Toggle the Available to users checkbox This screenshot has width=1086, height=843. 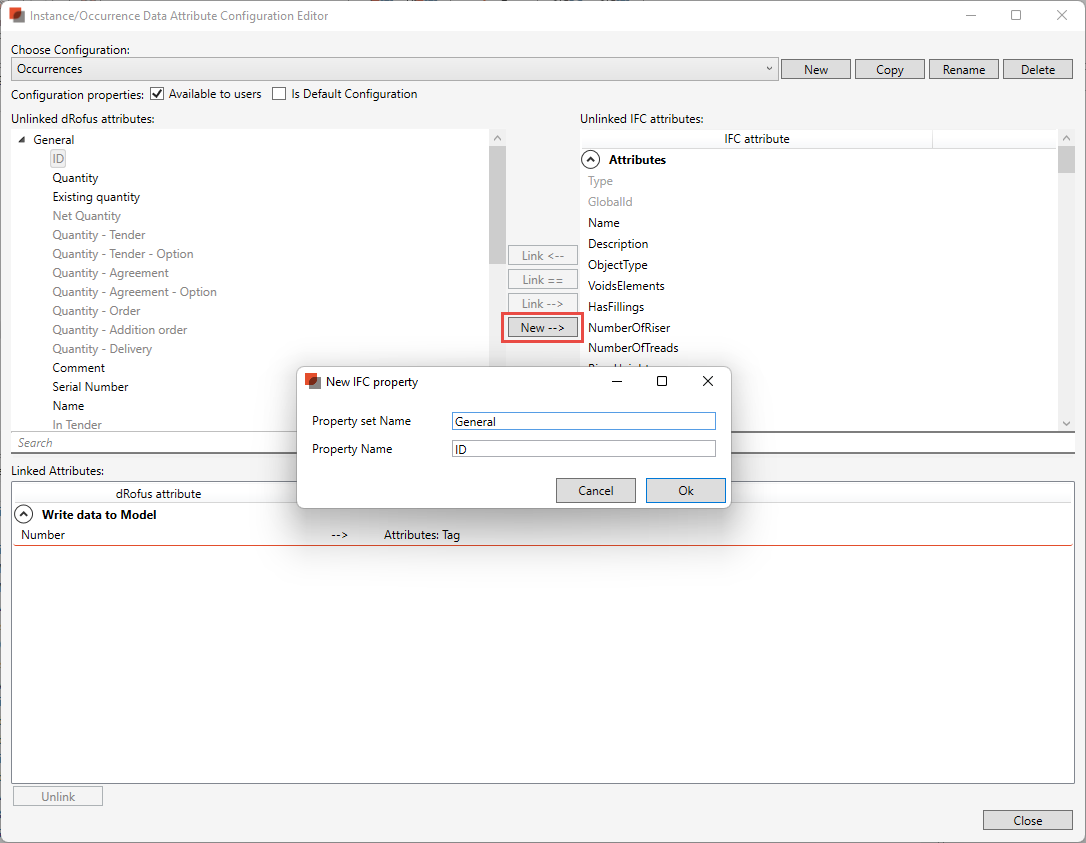(x=157, y=94)
